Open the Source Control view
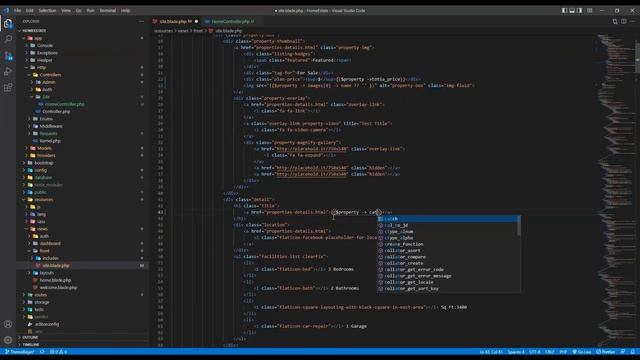This screenshot has height=360, width=640. tap(8, 56)
